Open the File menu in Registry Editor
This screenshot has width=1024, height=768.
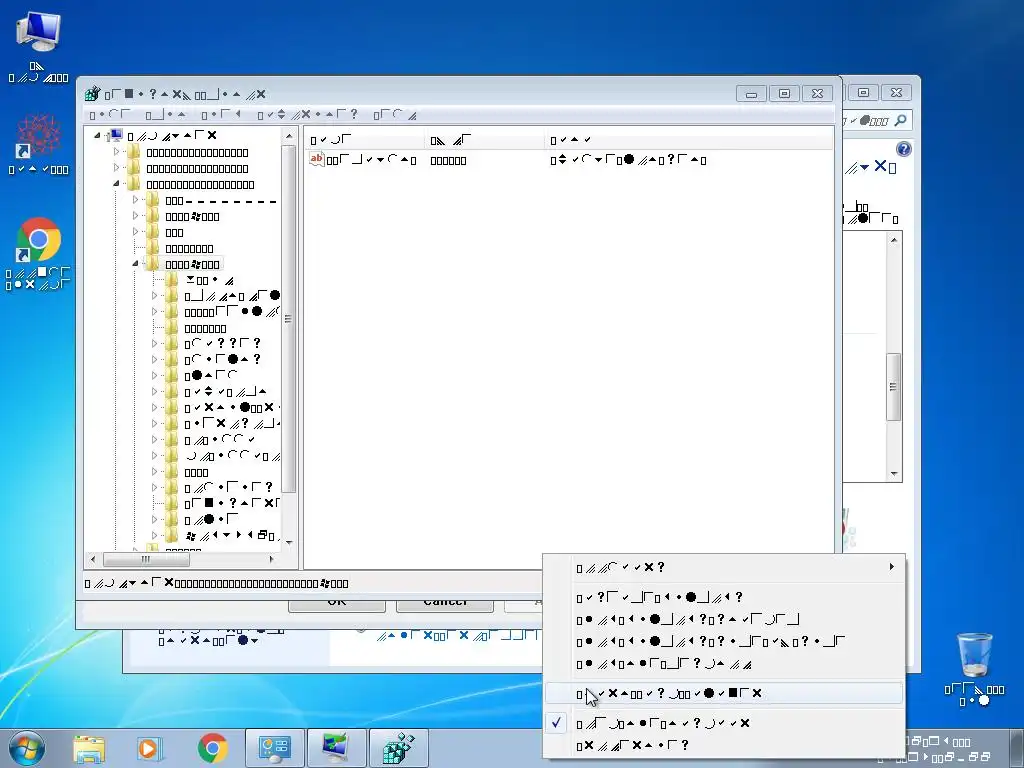pos(110,115)
